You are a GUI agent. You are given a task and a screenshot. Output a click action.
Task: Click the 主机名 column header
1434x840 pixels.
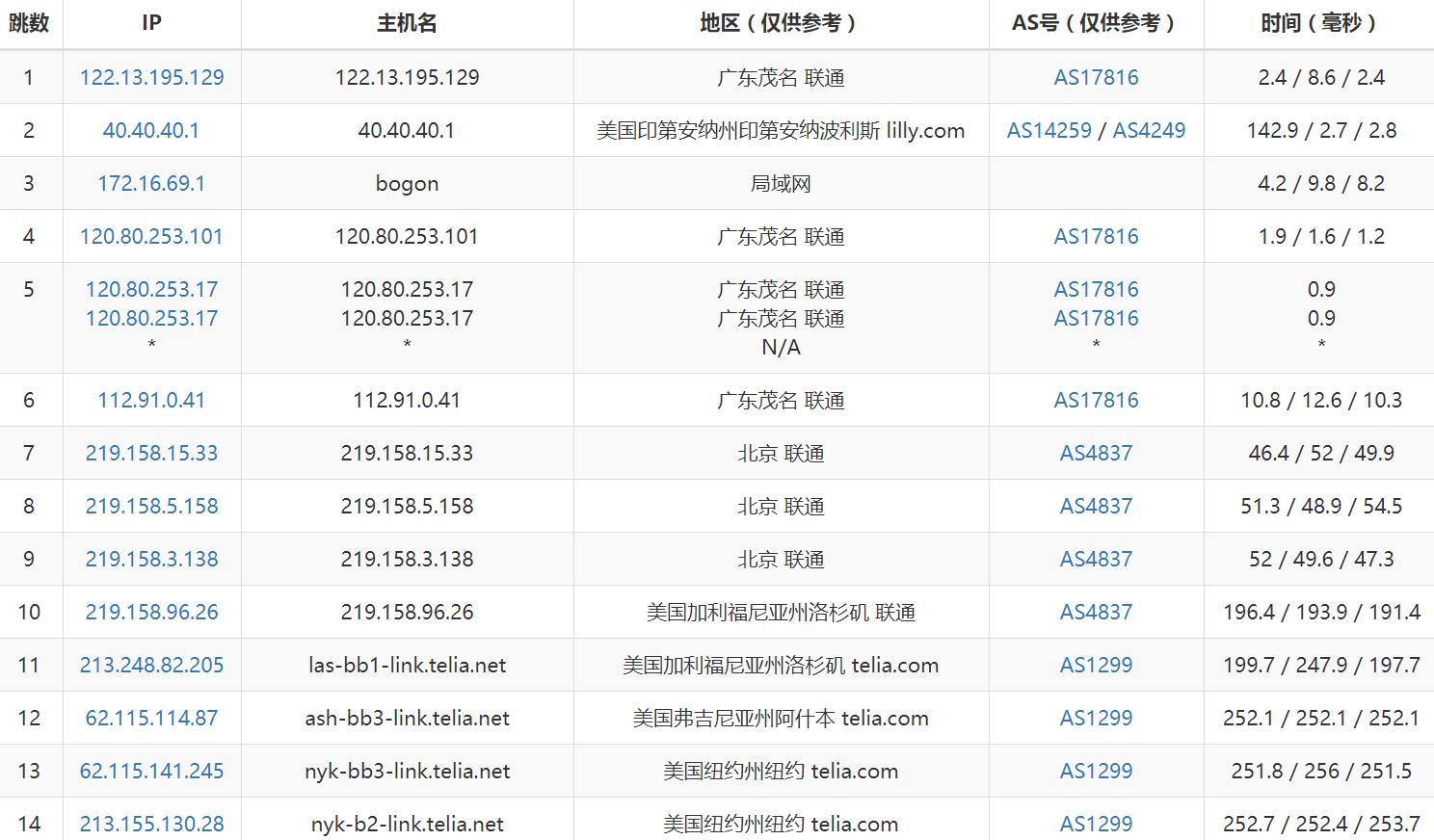click(x=407, y=23)
